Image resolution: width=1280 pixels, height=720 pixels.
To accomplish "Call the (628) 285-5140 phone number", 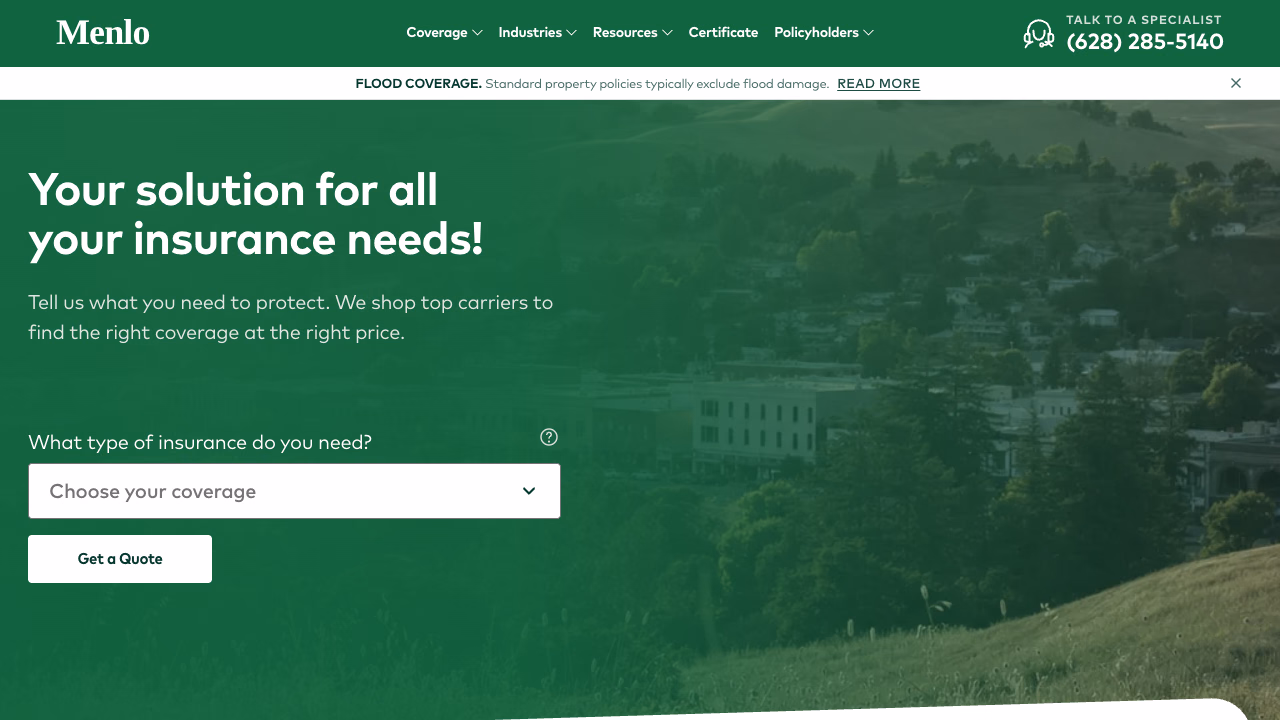I will coord(1145,42).
